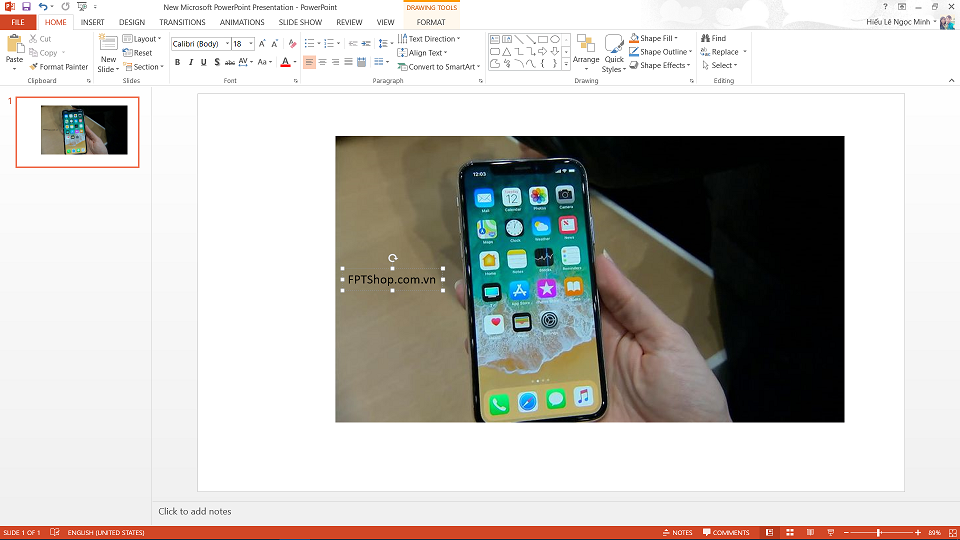960x540 pixels.
Task: Click the FPTShop.com.vn text box
Action: tap(392, 279)
